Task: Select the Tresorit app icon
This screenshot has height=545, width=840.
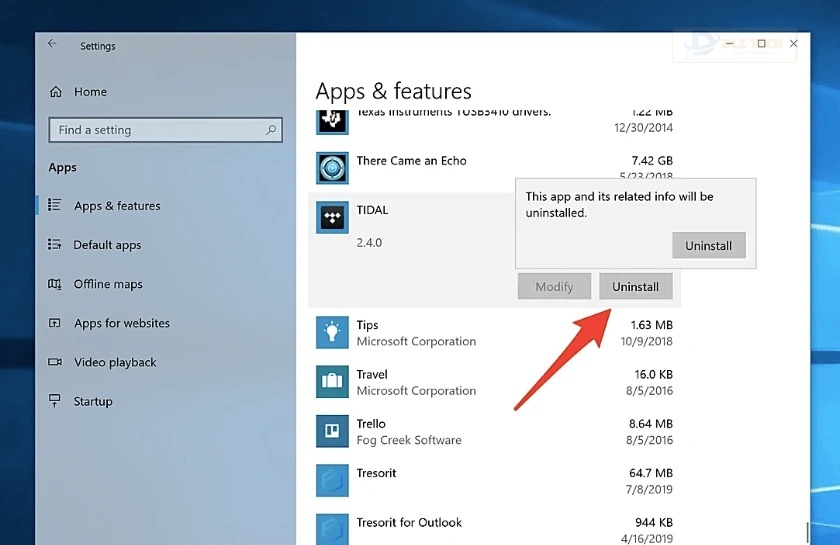Action: point(332,480)
